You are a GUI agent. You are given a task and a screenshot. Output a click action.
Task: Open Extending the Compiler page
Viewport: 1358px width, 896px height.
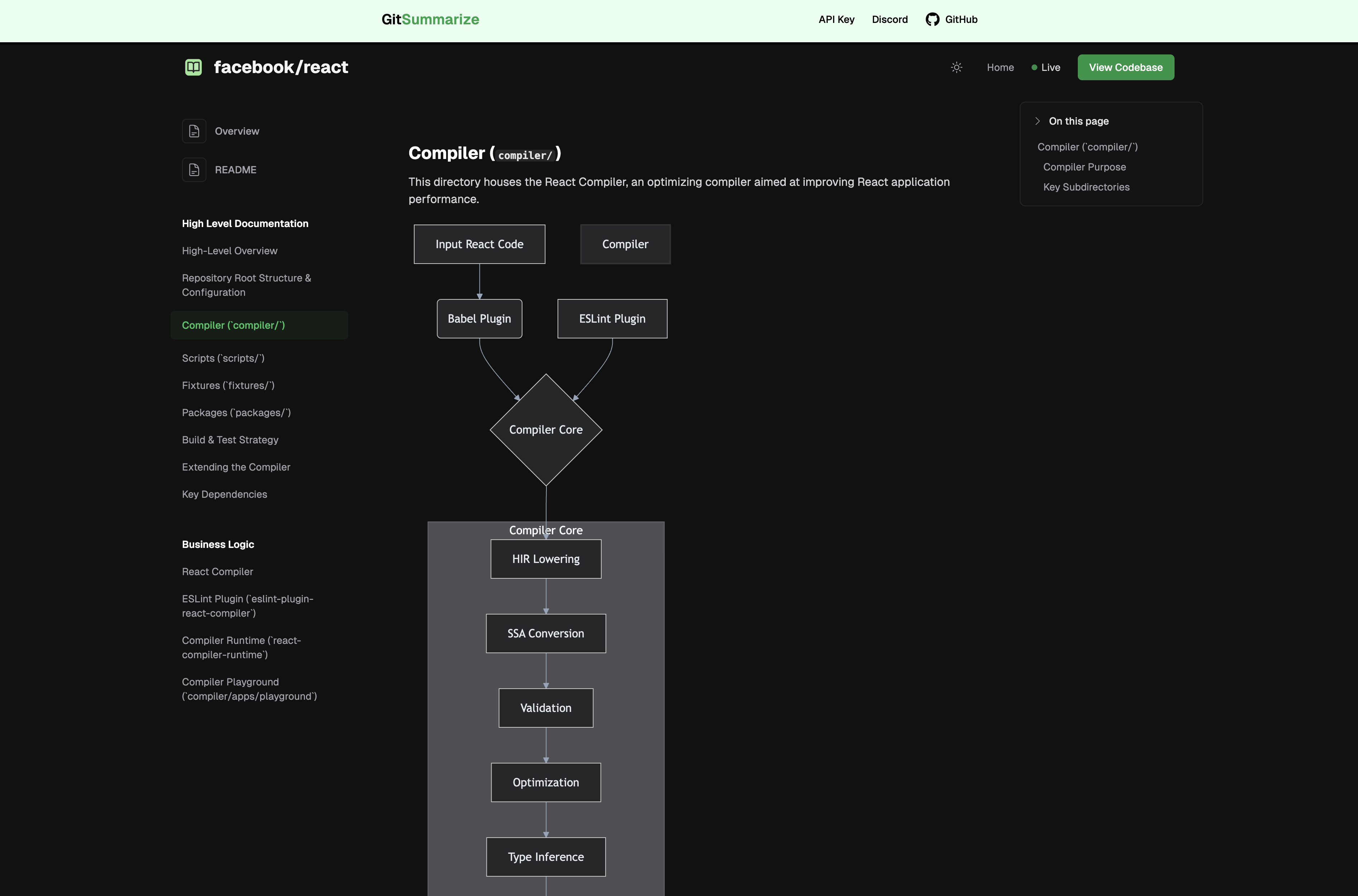tap(235, 467)
